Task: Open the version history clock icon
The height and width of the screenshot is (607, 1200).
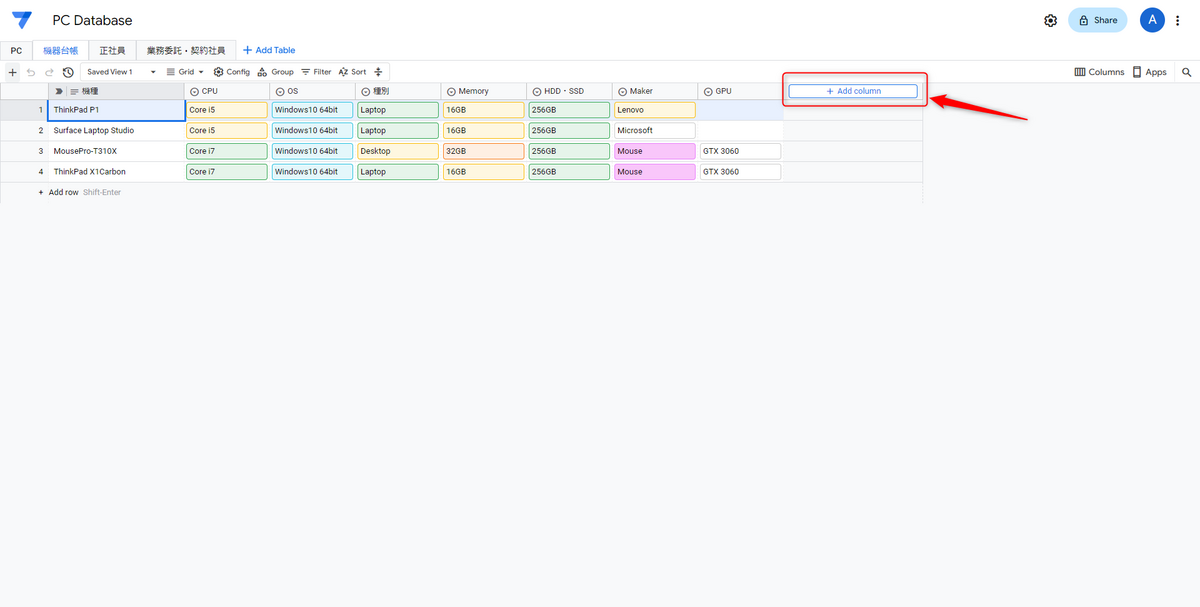Action: 68,72
